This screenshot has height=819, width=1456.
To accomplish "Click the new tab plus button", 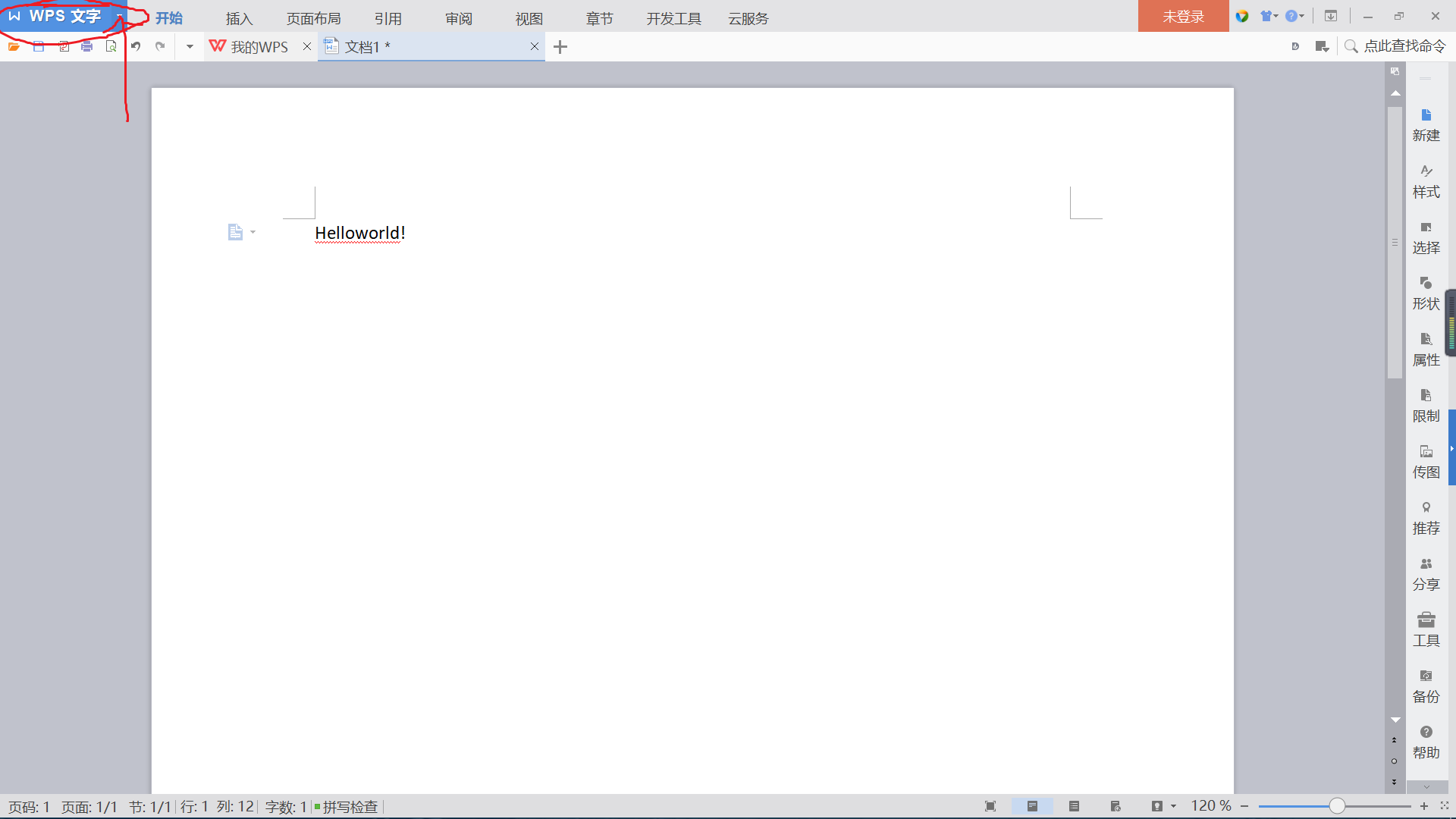I will pos(560,47).
